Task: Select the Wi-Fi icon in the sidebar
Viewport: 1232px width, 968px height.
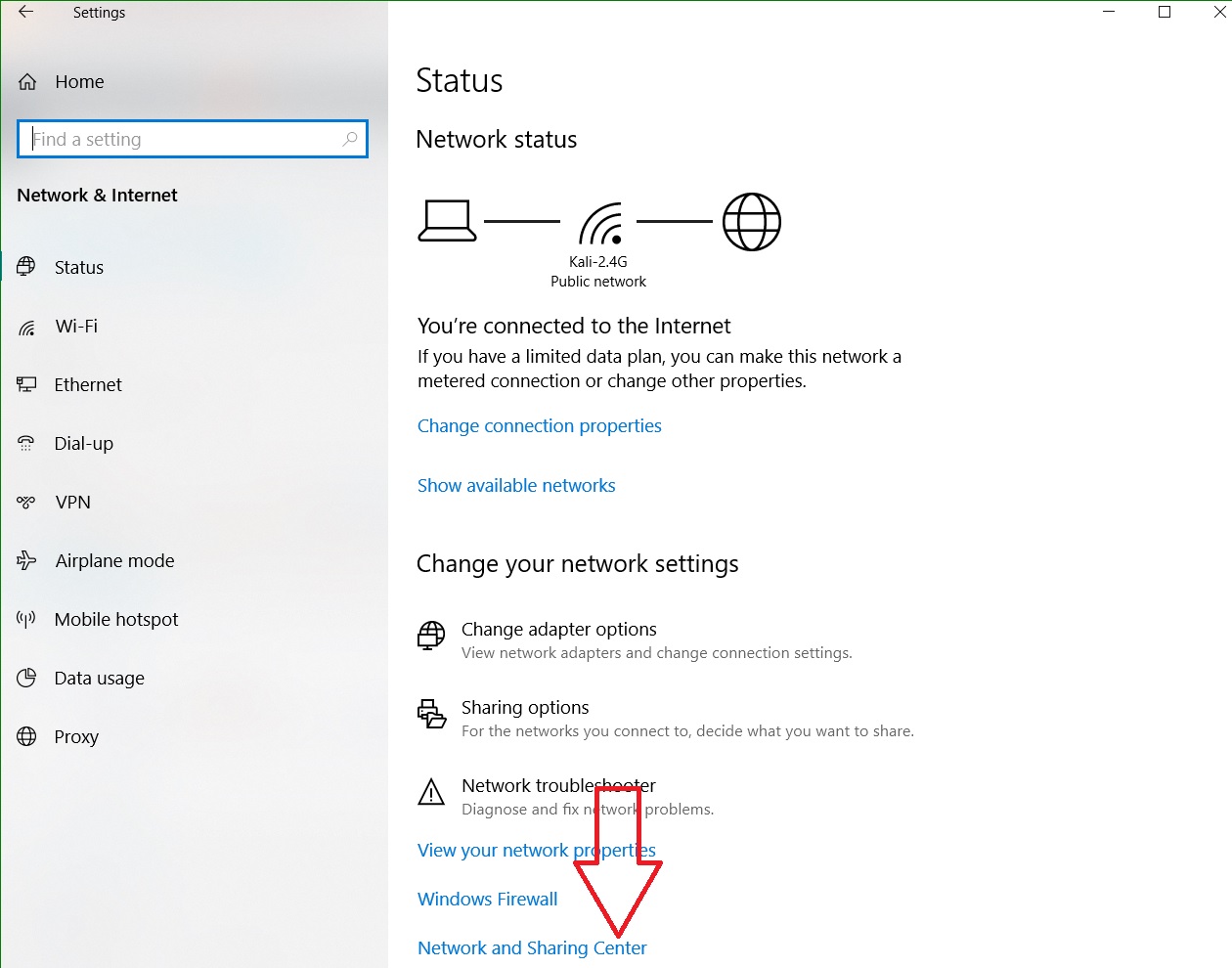Action: pos(27,327)
